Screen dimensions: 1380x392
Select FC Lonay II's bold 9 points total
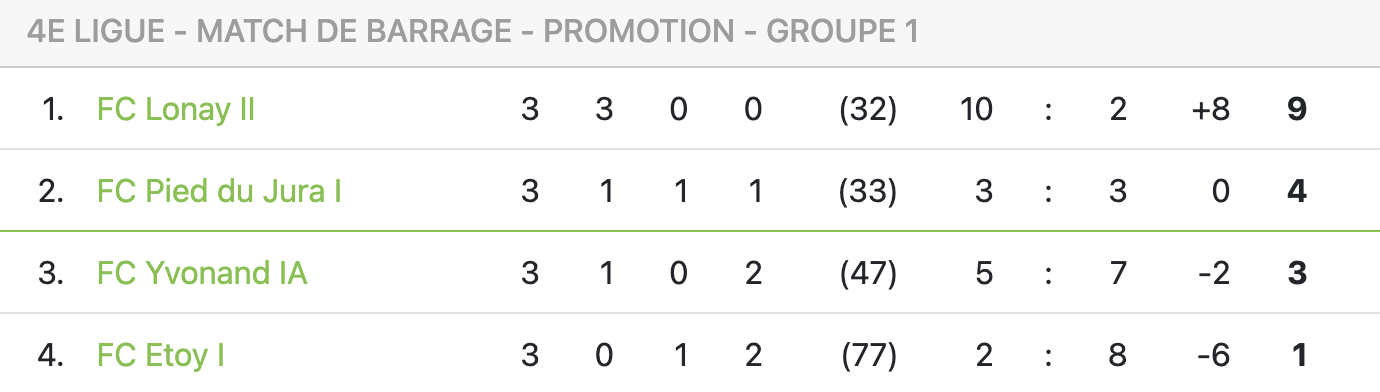(1297, 109)
